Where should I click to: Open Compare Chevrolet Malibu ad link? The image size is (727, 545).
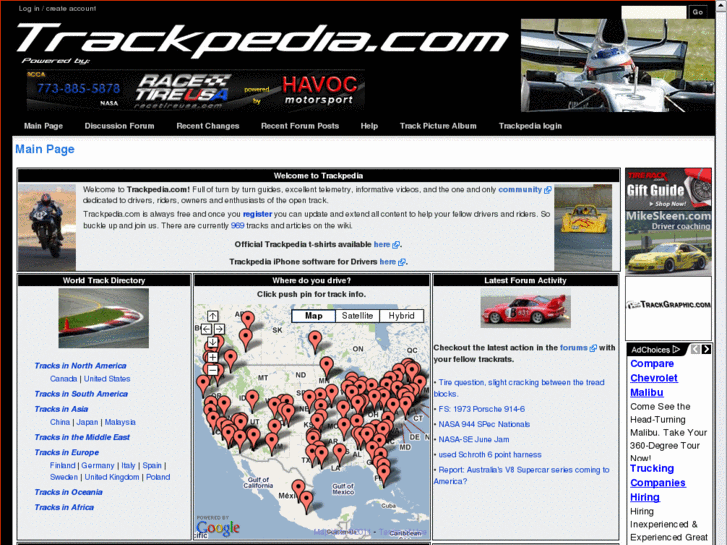[654, 378]
